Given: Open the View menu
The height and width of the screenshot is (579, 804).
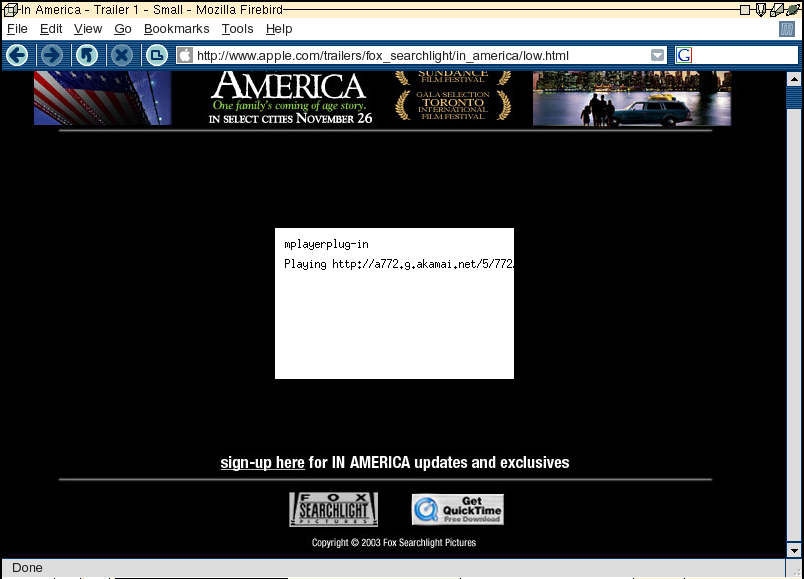Looking at the screenshot, I should pos(88,29).
